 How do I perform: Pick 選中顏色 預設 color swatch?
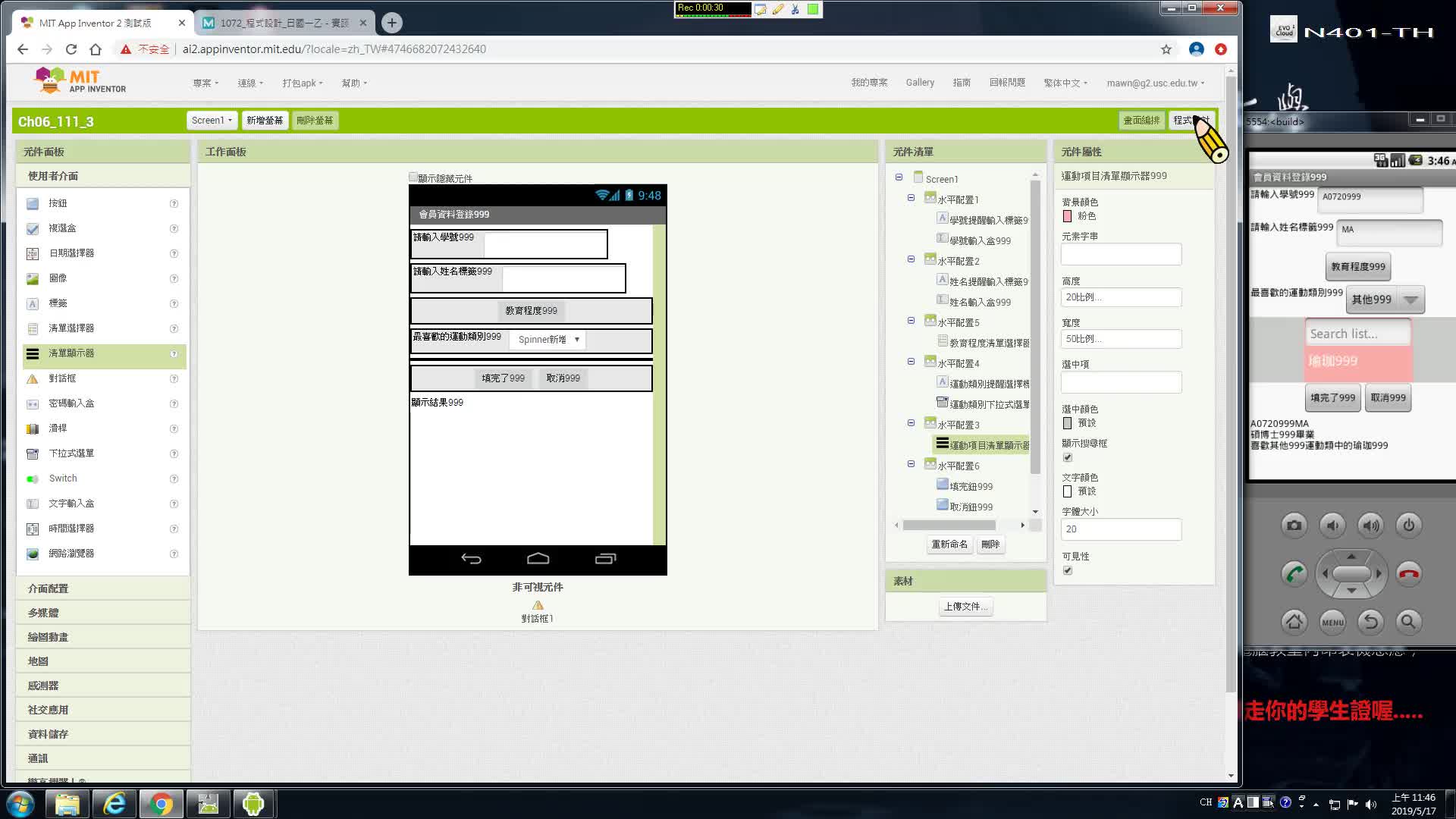point(1068,423)
